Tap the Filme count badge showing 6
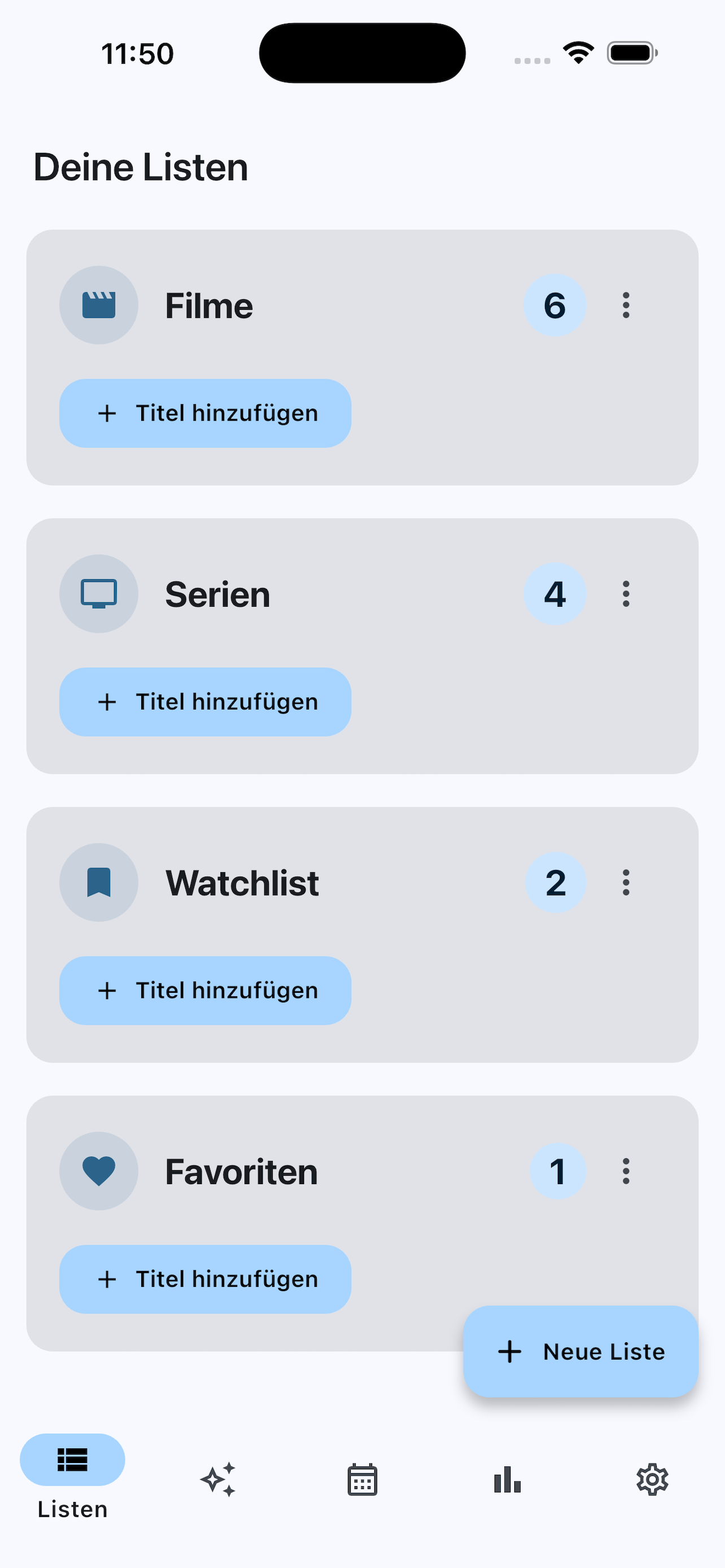The image size is (725, 1568). [x=554, y=305]
